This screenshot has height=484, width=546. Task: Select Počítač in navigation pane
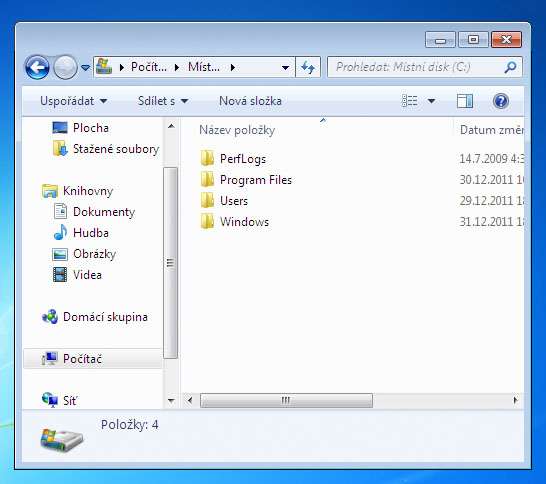(x=82, y=359)
